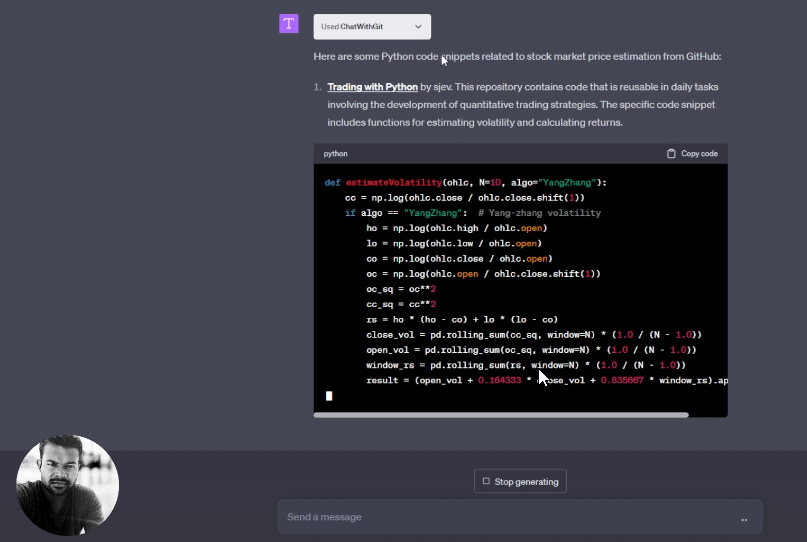The height and width of the screenshot is (542, 807).
Task: Click the white typing cursor block in code
Action: pyautogui.click(x=329, y=396)
